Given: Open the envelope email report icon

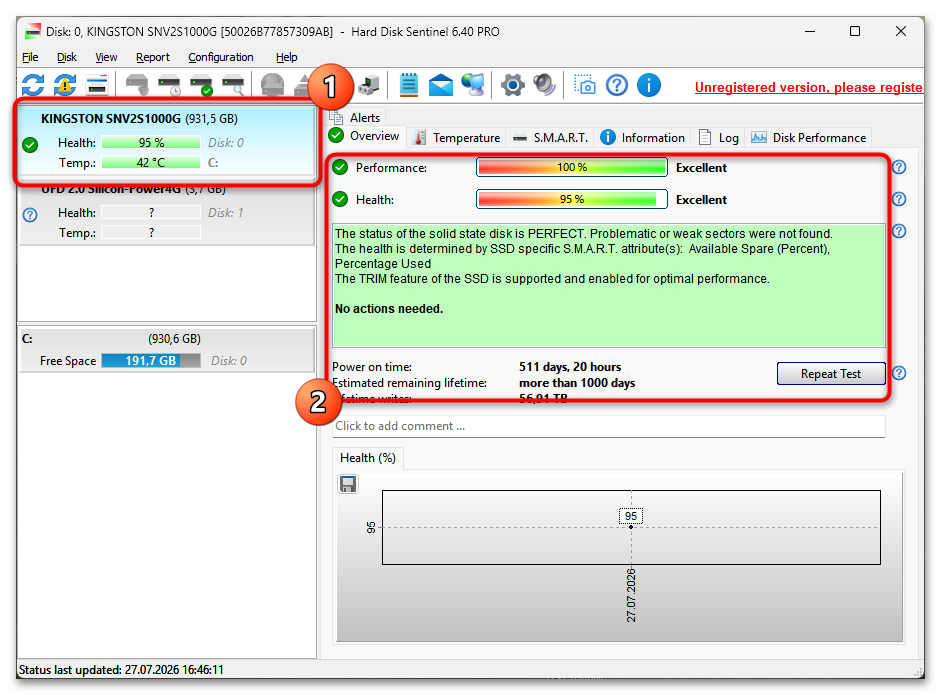Looking at the screenshot, I should click(x=440, y=85).
